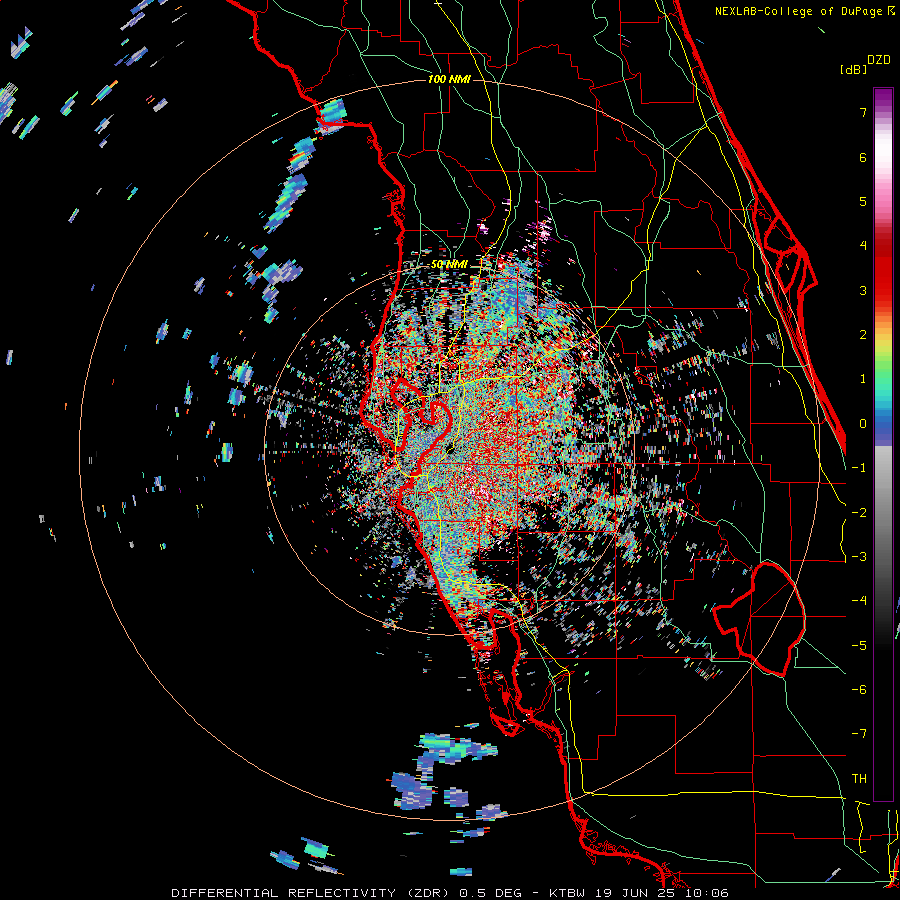The width and height of the screenshot is (900, 900).
Task: Click the '1' tick on color scale
Action: pyautogui.click(x=863, y=379)
